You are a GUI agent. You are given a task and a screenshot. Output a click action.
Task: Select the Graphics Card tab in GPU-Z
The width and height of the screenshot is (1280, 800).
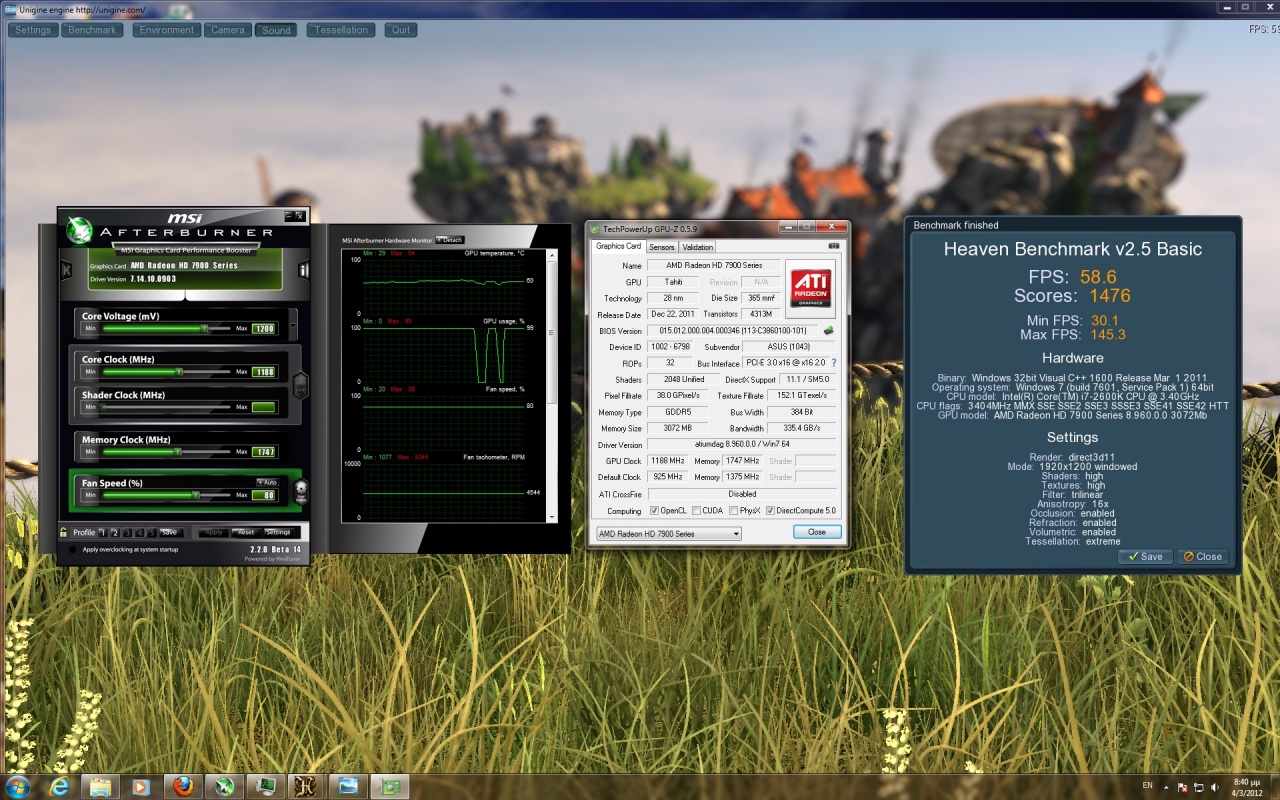[x=618, y=246]
